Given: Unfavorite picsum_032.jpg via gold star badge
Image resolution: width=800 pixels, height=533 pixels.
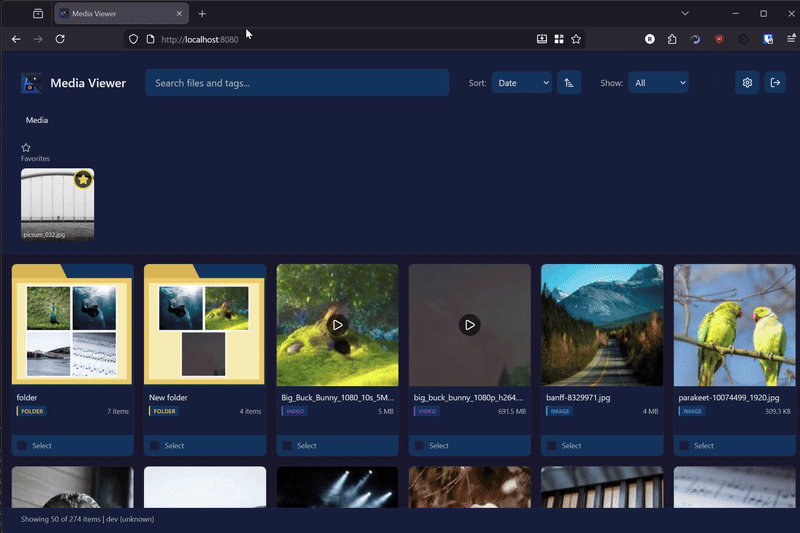Looking at the screenshot, I should (83, 179).
